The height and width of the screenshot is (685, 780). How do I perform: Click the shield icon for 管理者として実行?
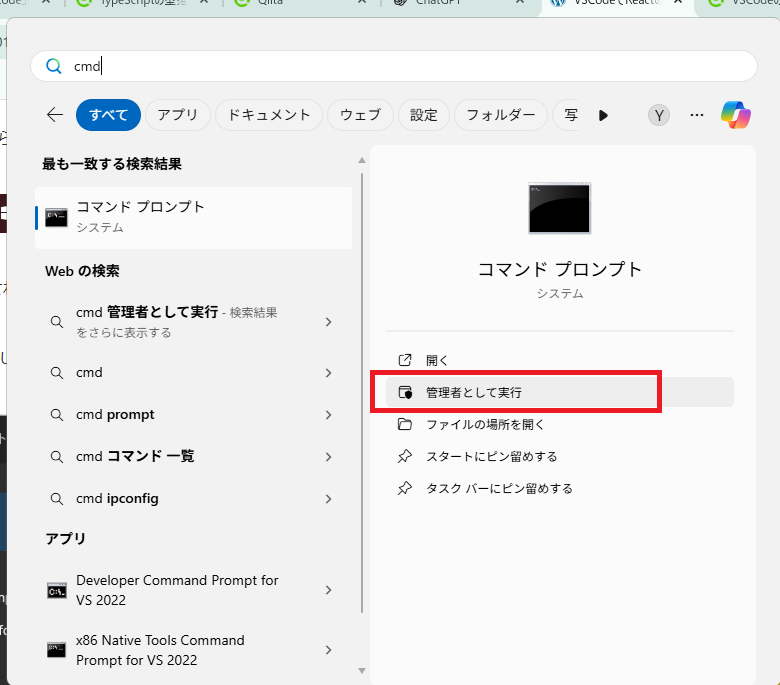pos(405,392)
